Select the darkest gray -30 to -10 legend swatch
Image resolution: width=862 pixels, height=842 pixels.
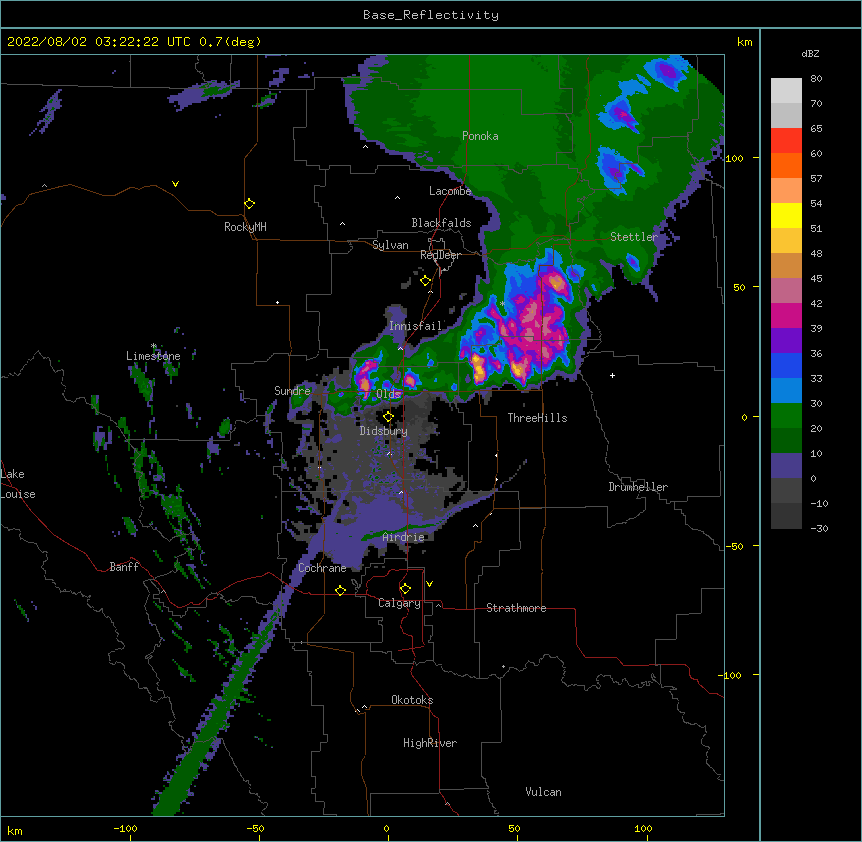(786, 516)
